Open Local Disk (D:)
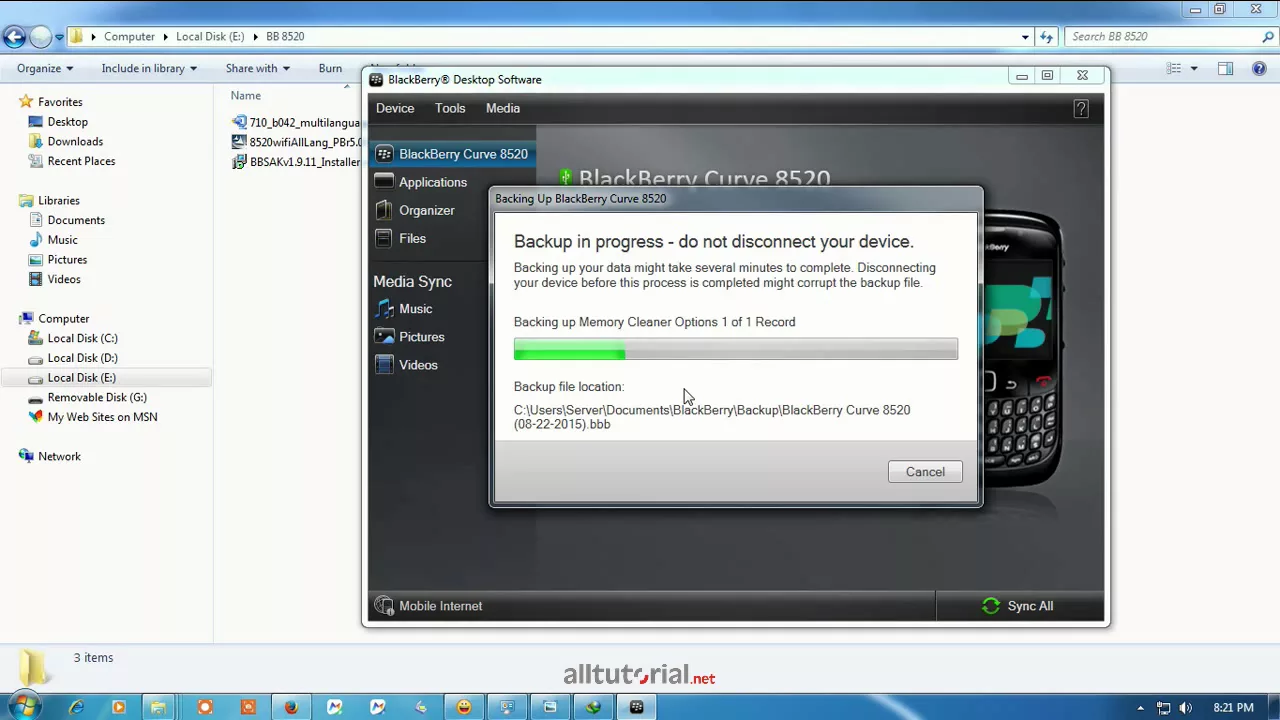 [82, 358]
